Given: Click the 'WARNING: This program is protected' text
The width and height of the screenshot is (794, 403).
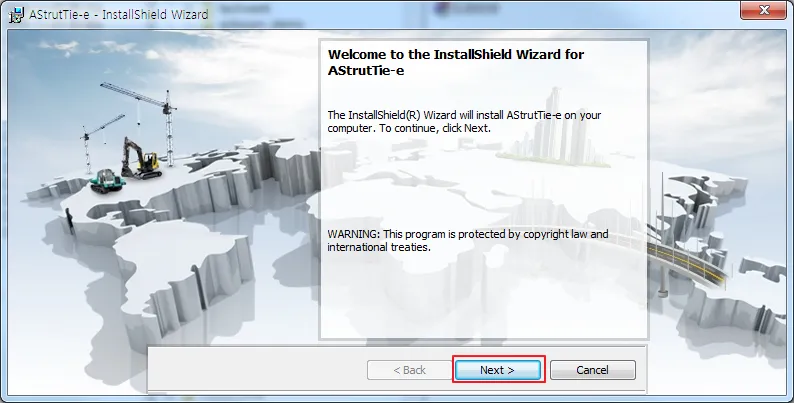Looking at the screenshot, I should tap(468, 240).
